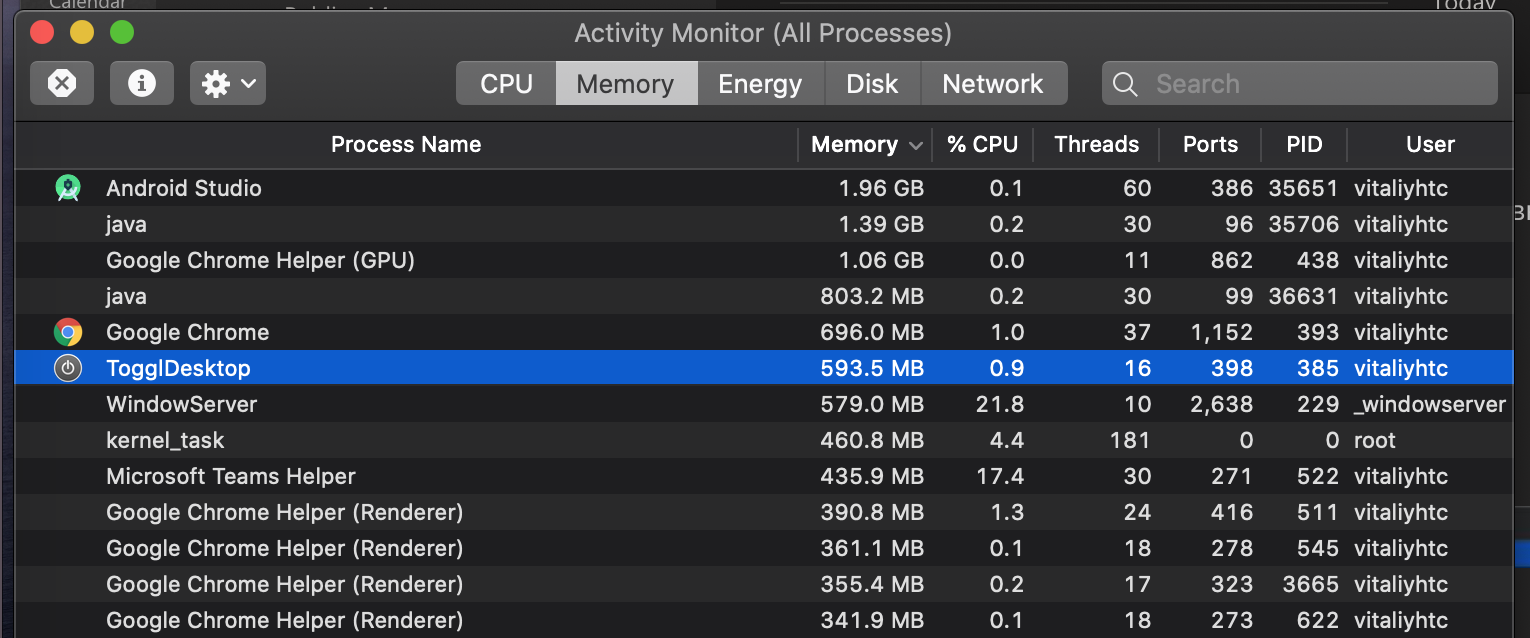
Task: Sort processes by Threads column header
Action: [1096, 144]
